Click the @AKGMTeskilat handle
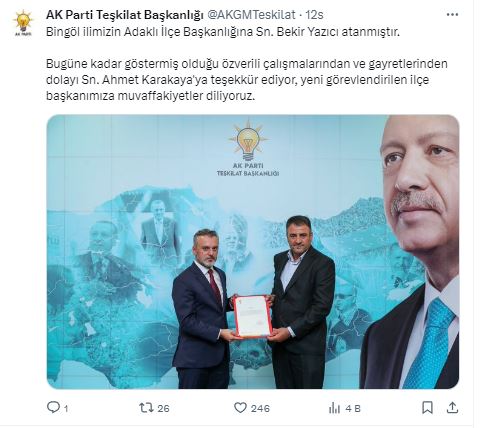The height and width of the screenshot is (428, 483). coord(252,15)
